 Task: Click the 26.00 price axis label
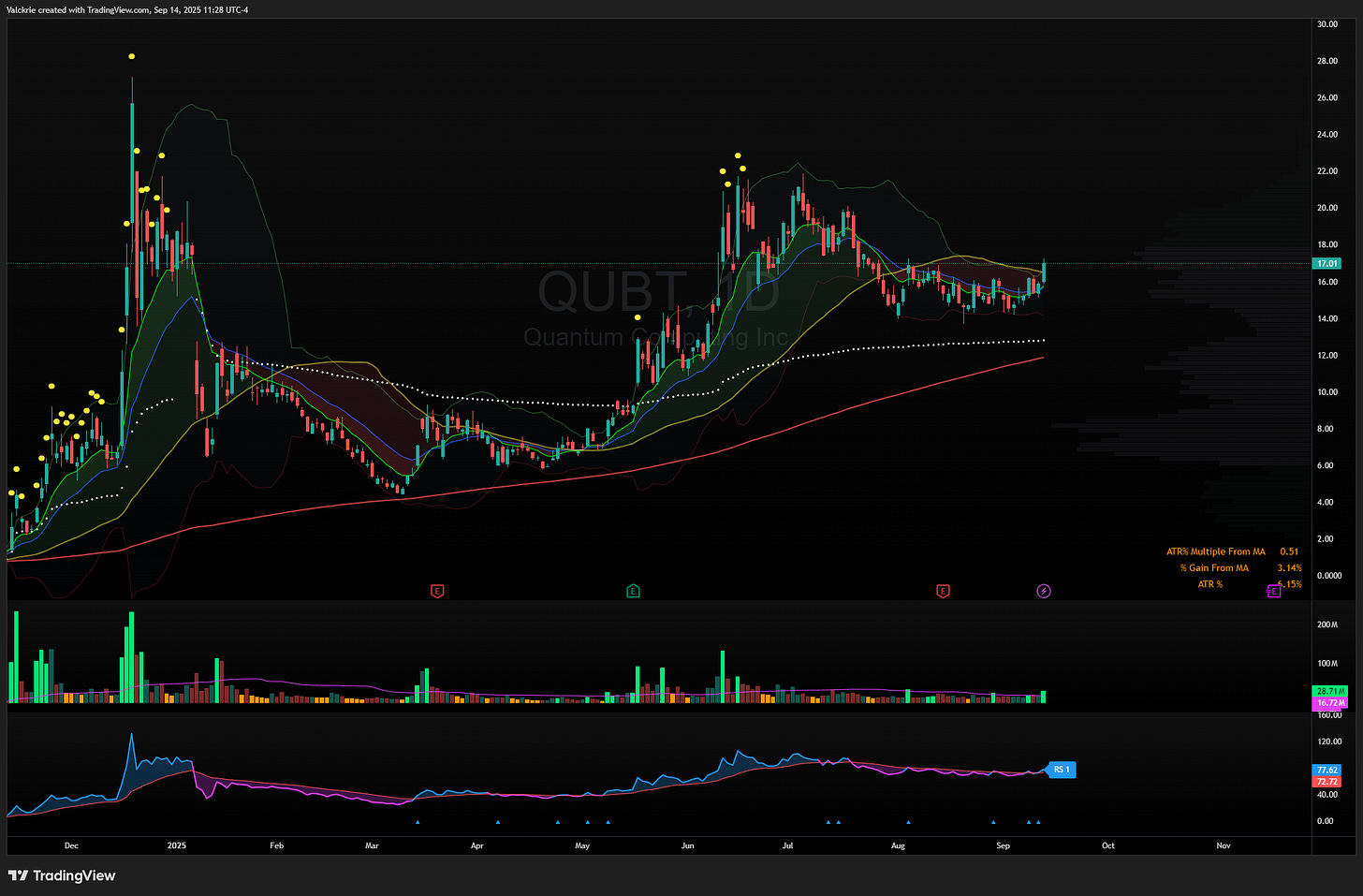1327,97
